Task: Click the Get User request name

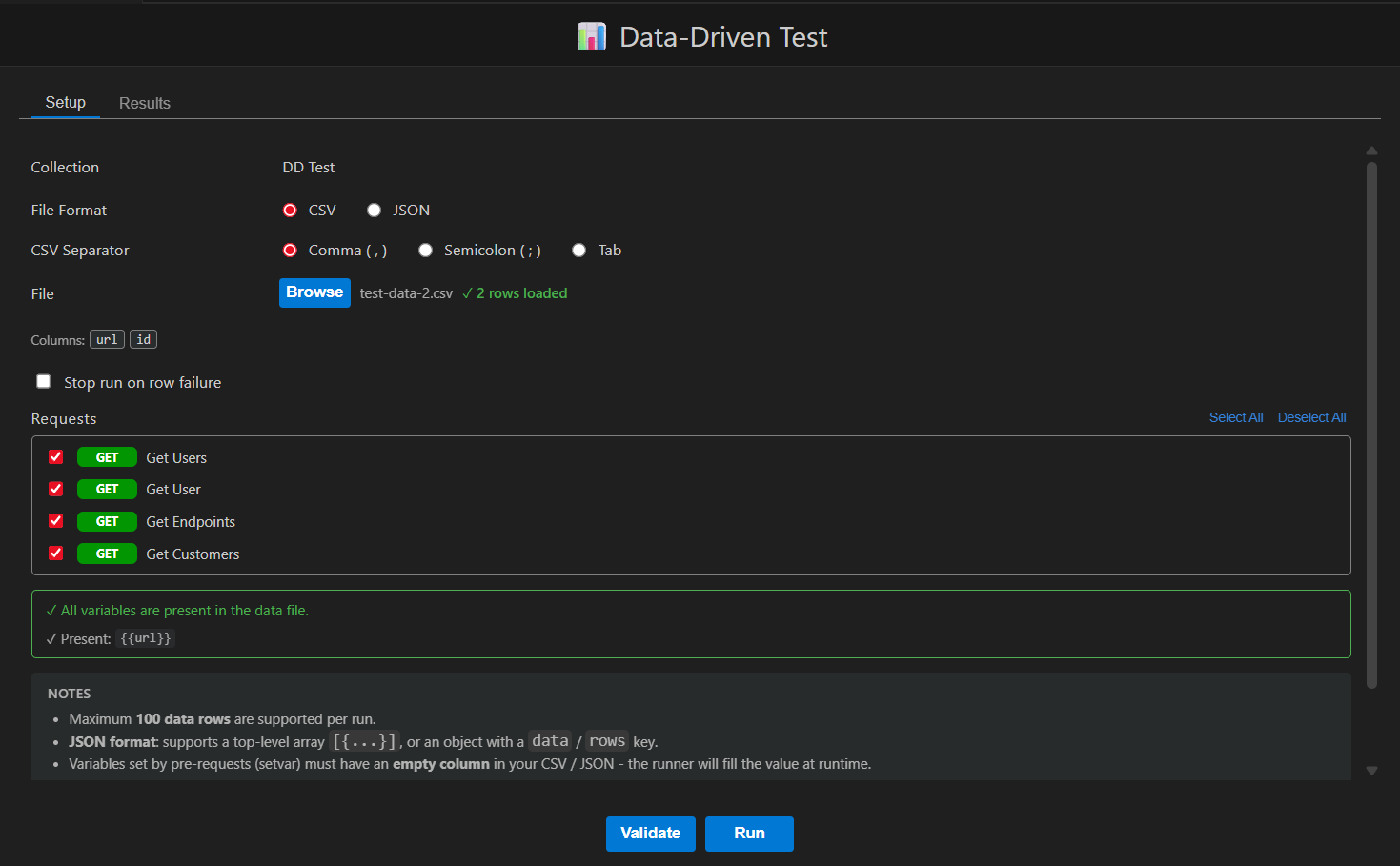Action: click(173, 490)
